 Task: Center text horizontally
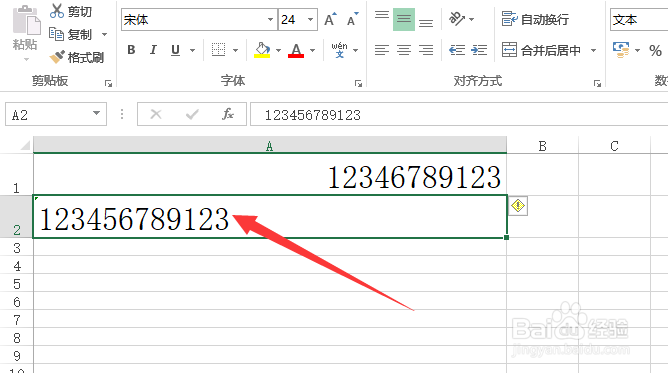404,50
